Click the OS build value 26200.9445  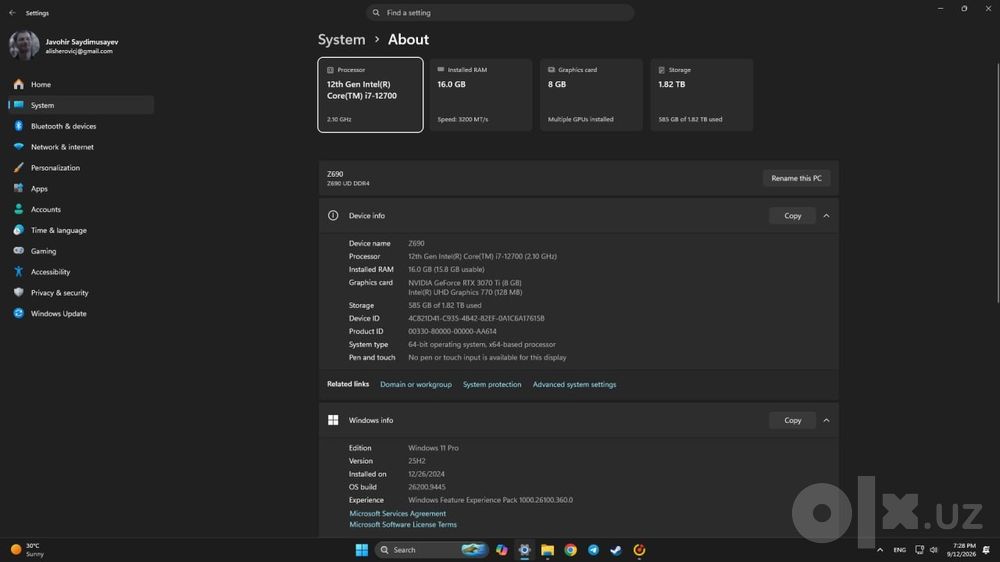click(427, 487)
